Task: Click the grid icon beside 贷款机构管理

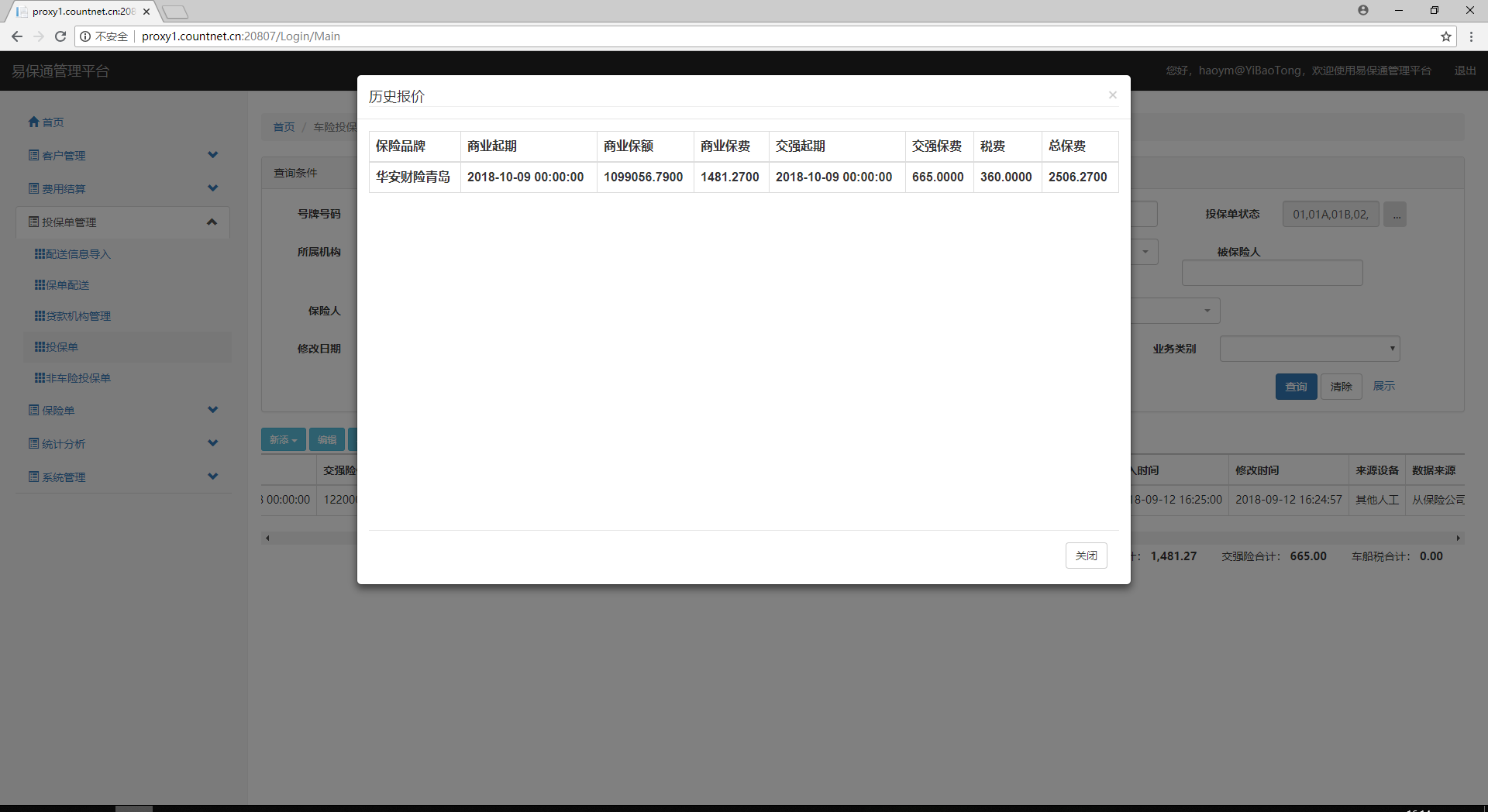Action: coord(40,315)
